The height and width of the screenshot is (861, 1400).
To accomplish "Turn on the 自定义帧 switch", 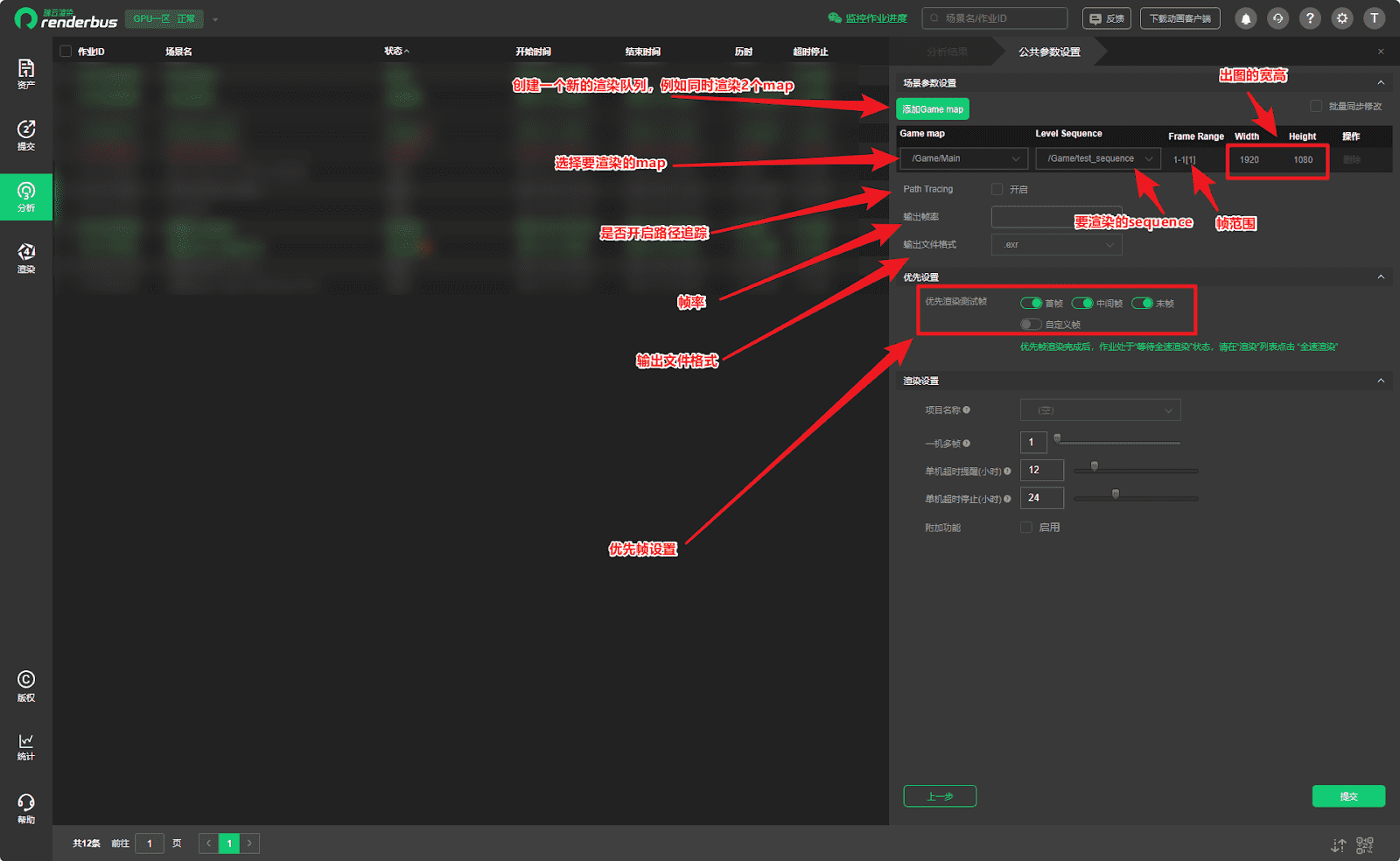I will [x=1031, y=325].
